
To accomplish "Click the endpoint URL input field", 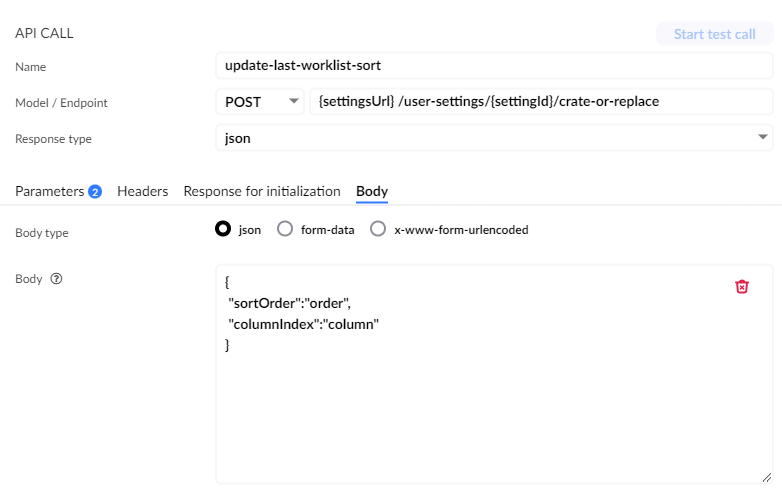I will (541, 102).
